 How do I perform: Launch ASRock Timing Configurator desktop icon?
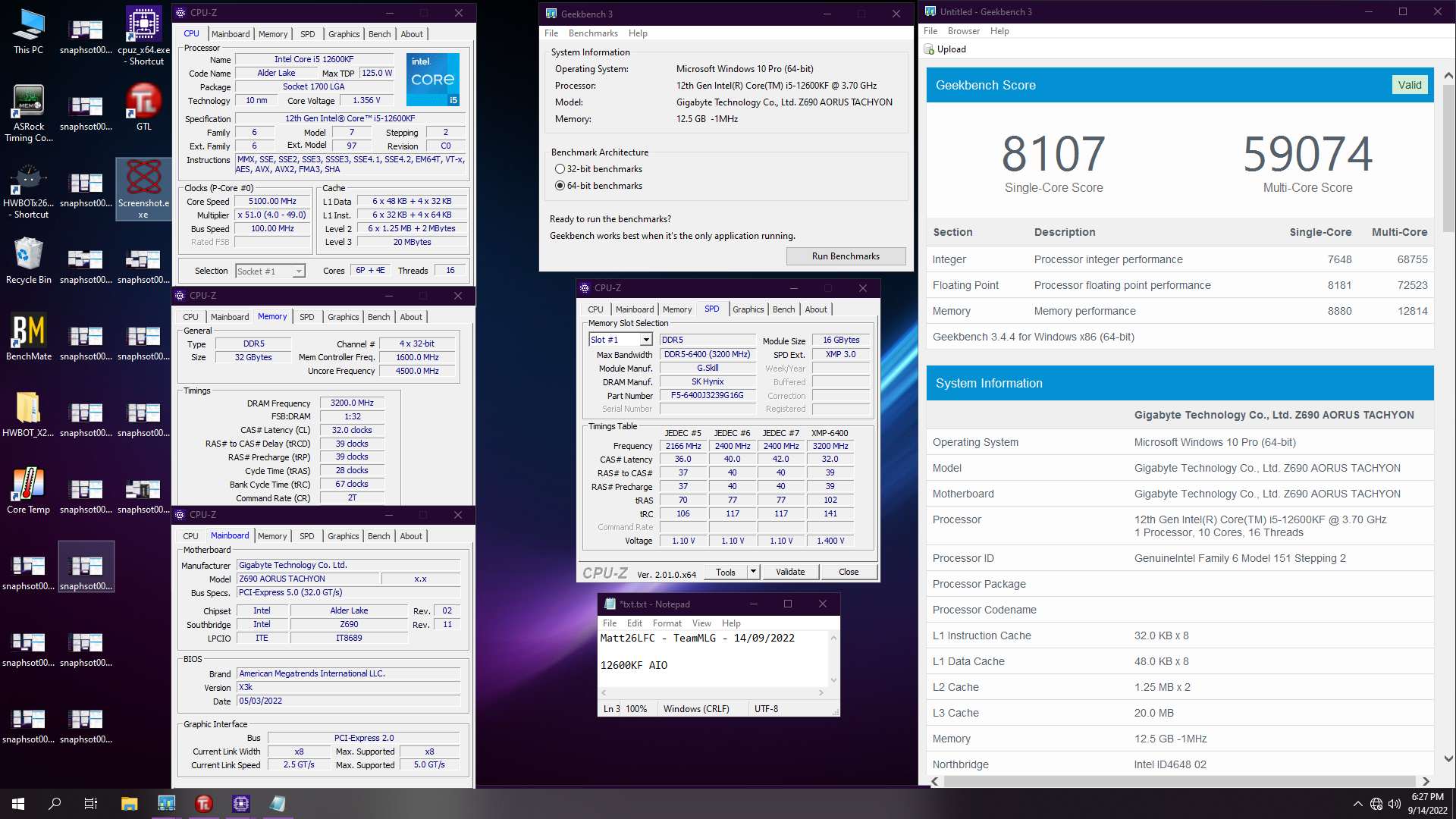pyautogui.click(x=28, y=113)
